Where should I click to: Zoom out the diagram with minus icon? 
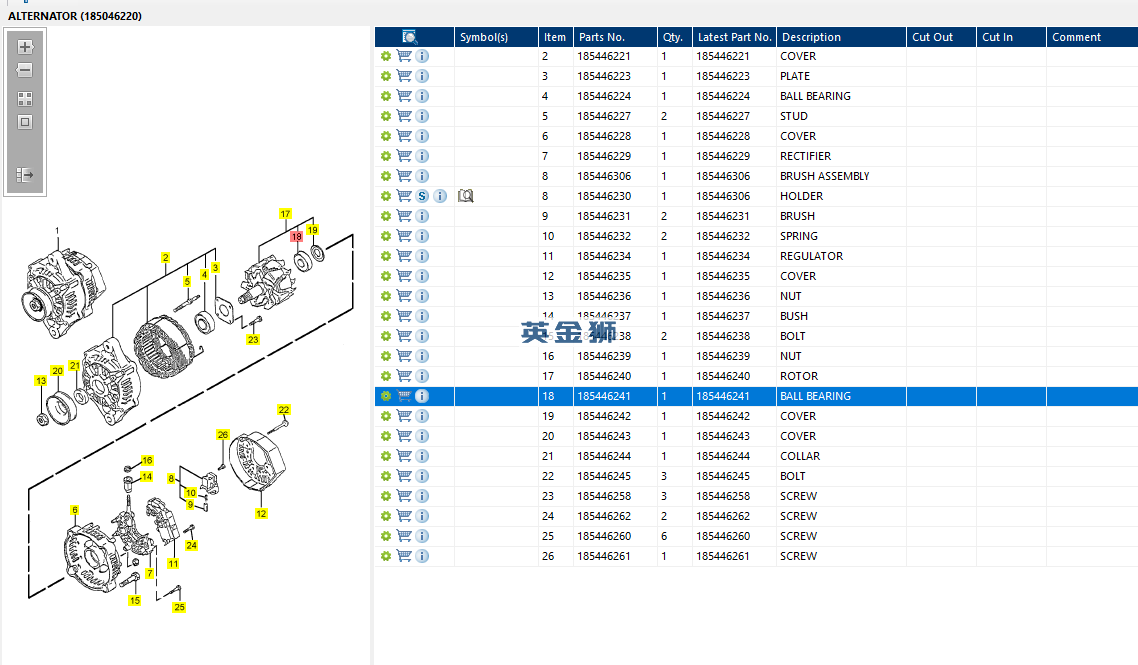25,70
